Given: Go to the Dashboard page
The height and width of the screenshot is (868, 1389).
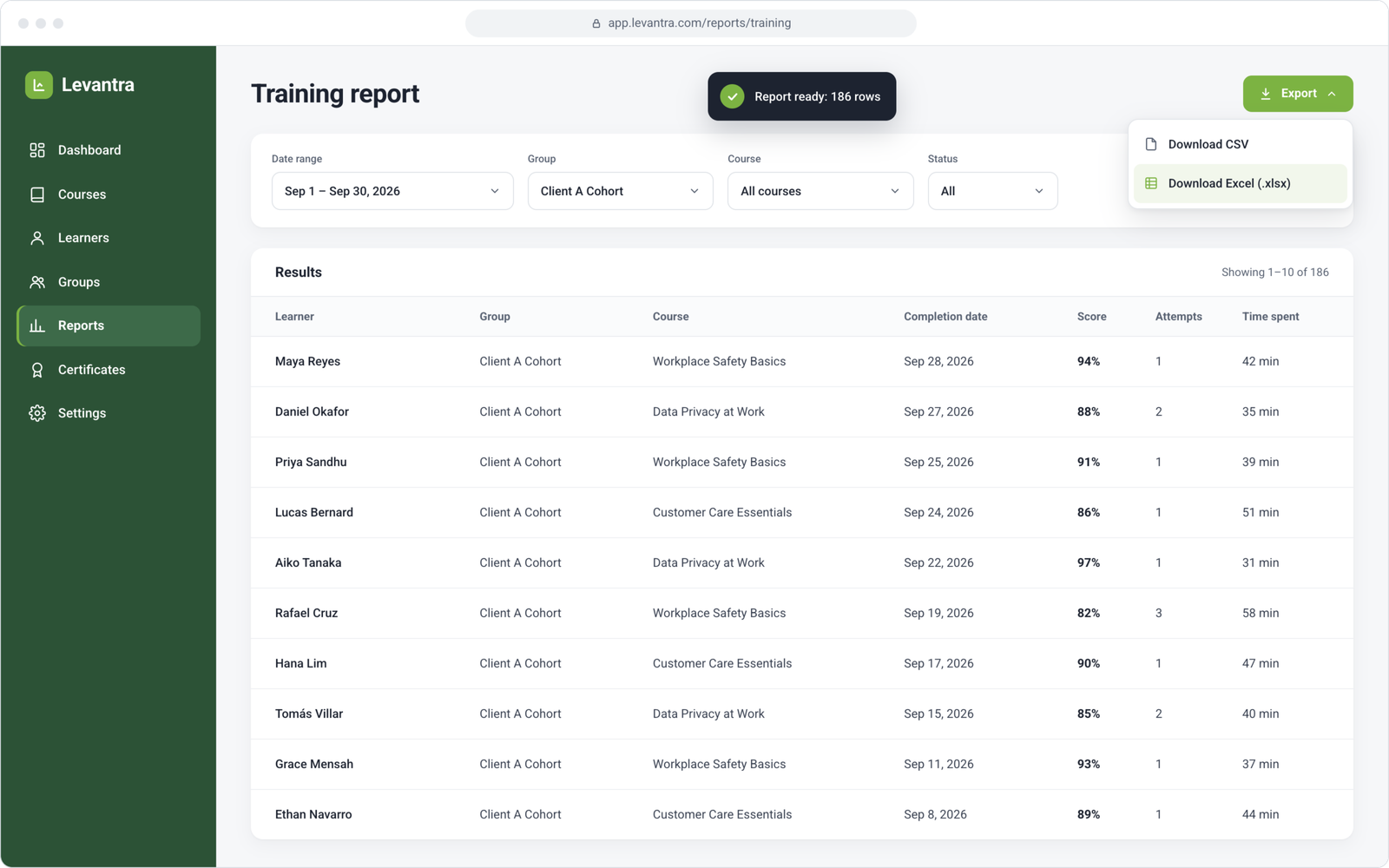Looking at the screenshot, I should tap(109, 150).
